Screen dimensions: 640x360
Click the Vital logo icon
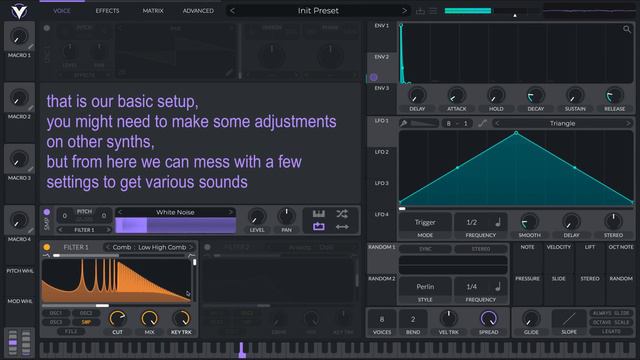[x=19, y=11]
